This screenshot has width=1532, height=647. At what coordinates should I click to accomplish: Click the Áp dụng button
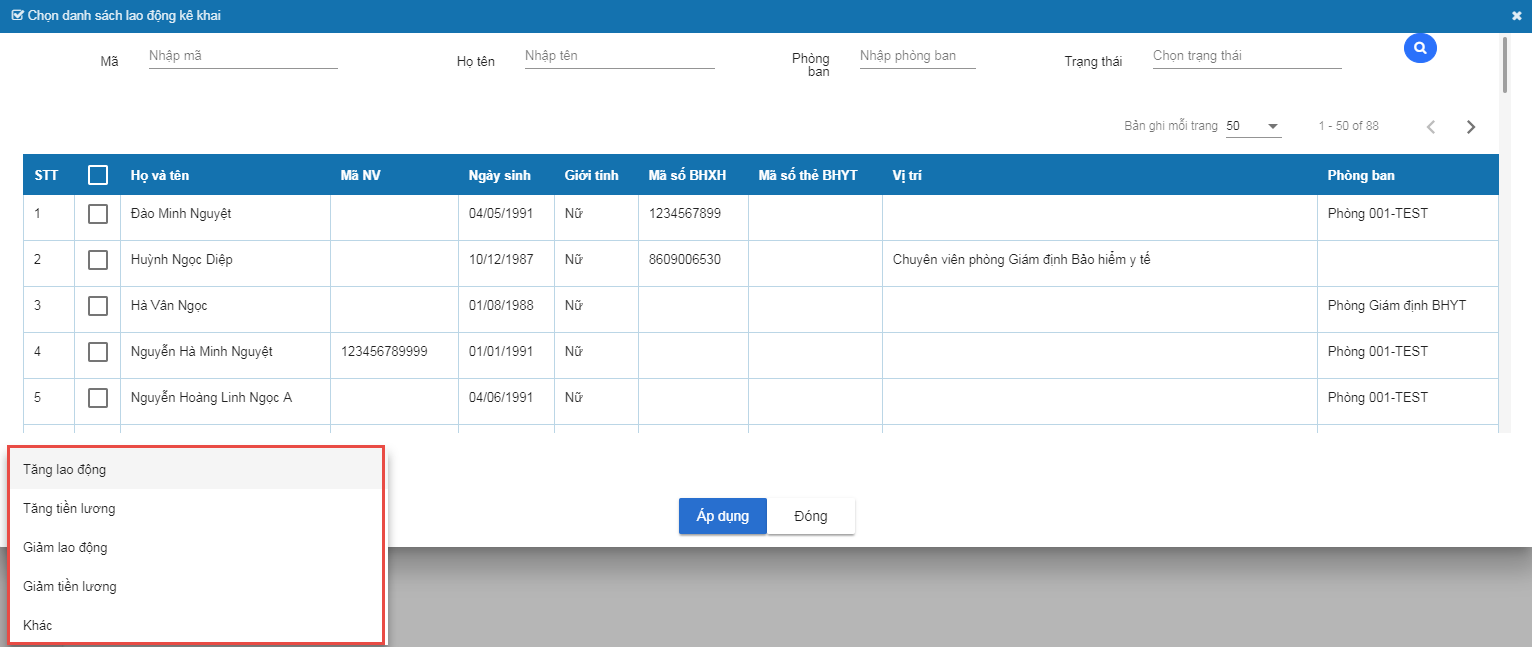click(x=723, y=516)
